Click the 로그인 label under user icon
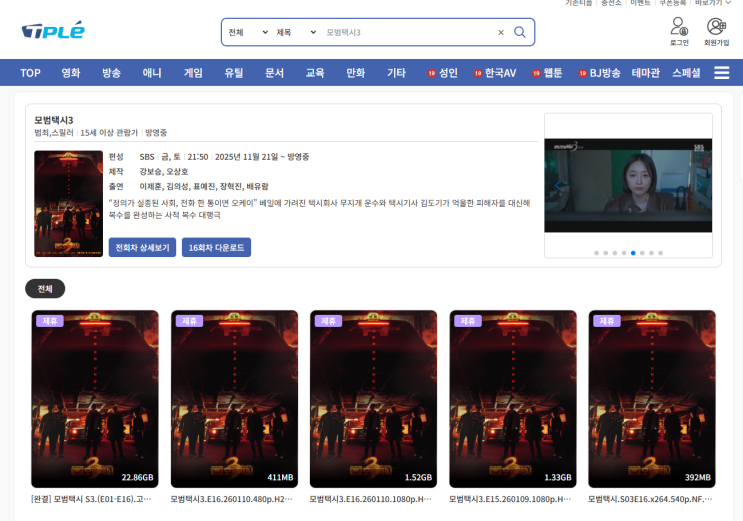The width and height of the screenshot is (743, 521). (679, 43)
